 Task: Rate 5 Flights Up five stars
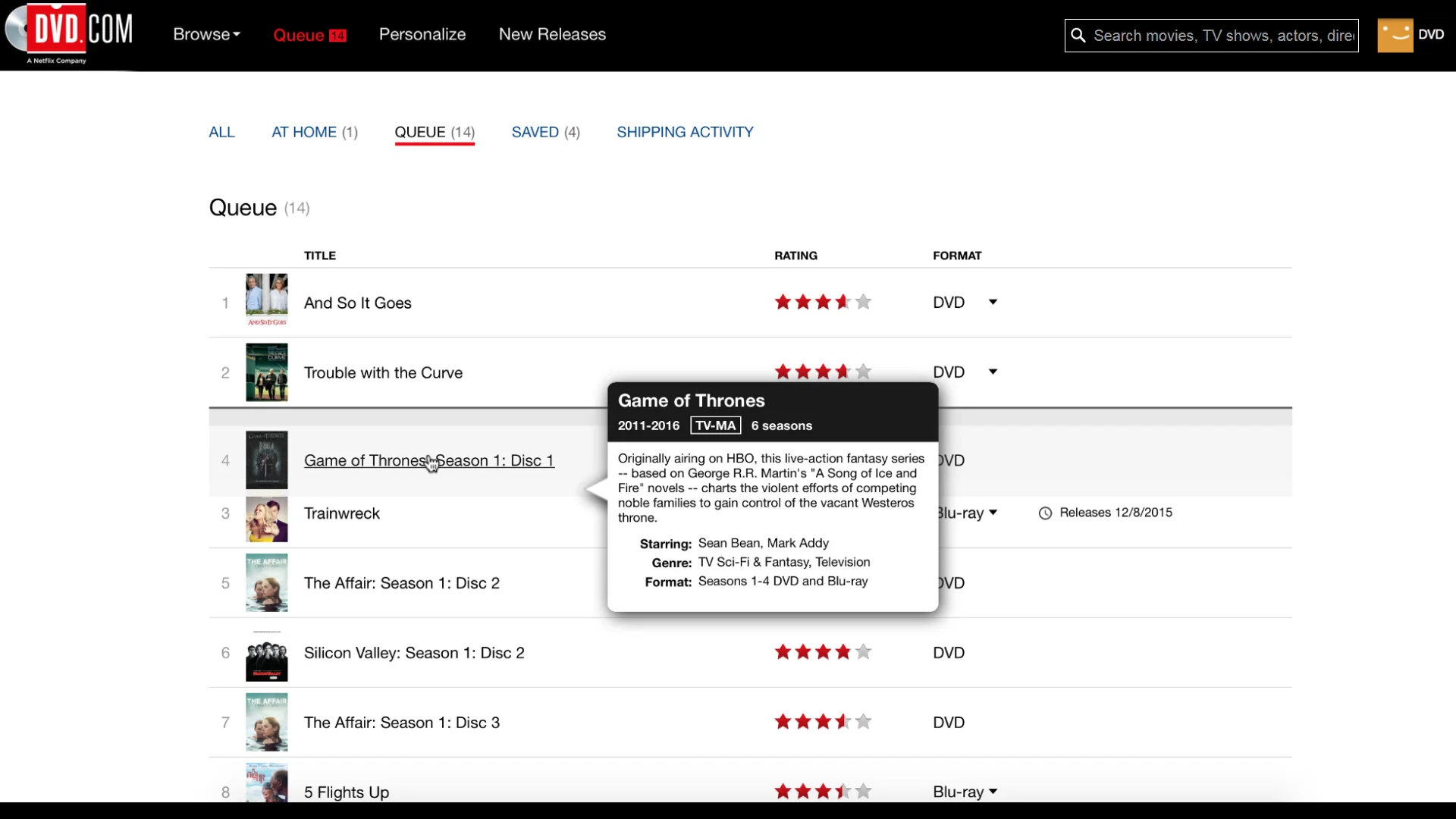click(863, 792)
